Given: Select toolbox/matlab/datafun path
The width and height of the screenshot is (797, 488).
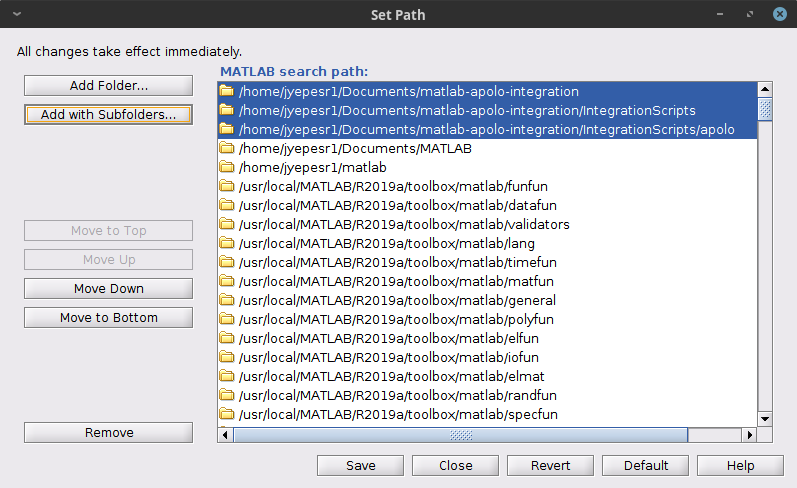Looking at the screenshot, I should (487, 205).
